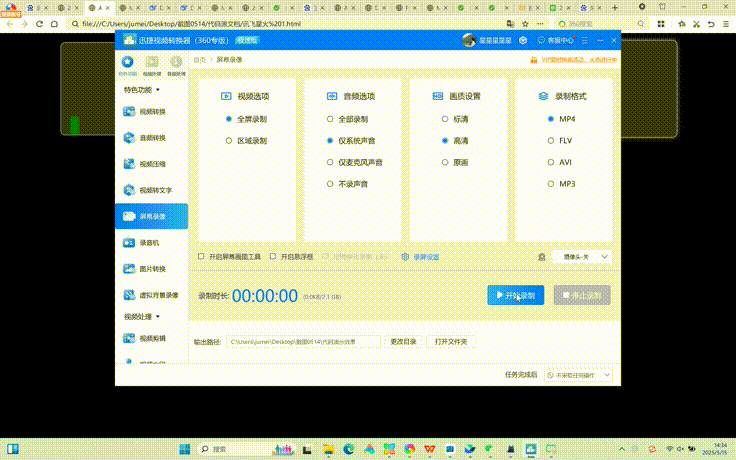Select 区域录制 radio option

(x=246, y=141)
